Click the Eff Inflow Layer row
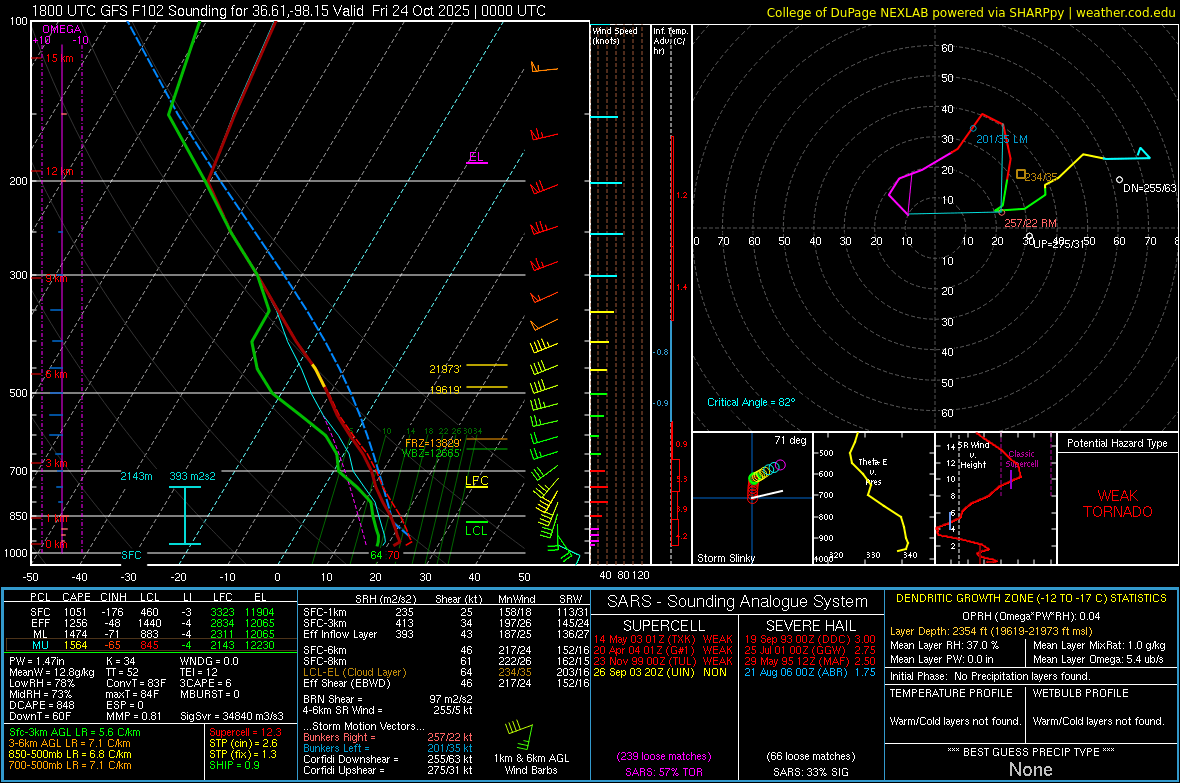This screenshot has width=1180, height=783. (446, 634)
